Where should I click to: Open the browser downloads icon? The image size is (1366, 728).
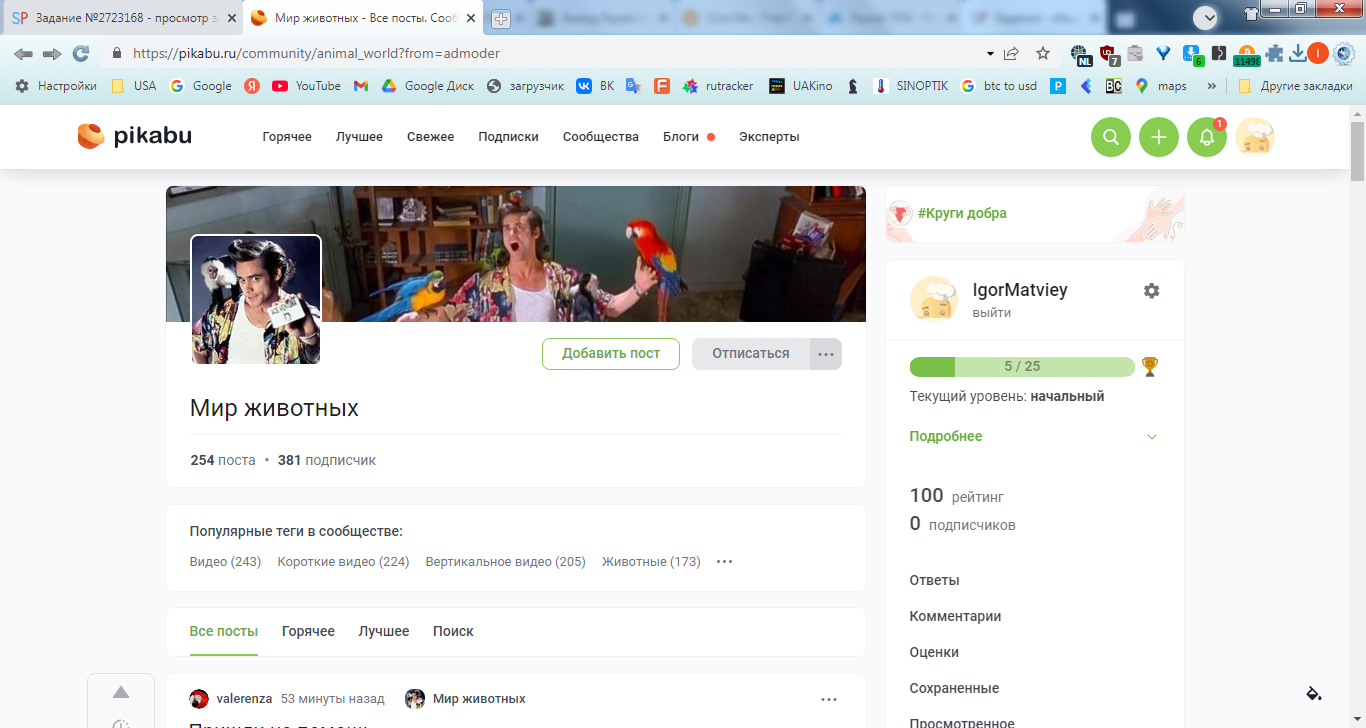[1298, 53]
